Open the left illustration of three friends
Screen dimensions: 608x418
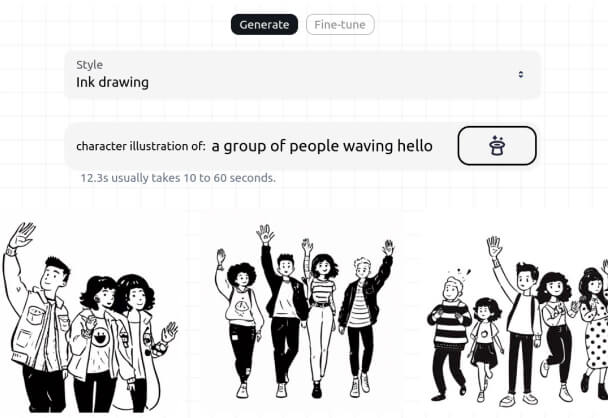pyautogui.click(x=93, y=315)
